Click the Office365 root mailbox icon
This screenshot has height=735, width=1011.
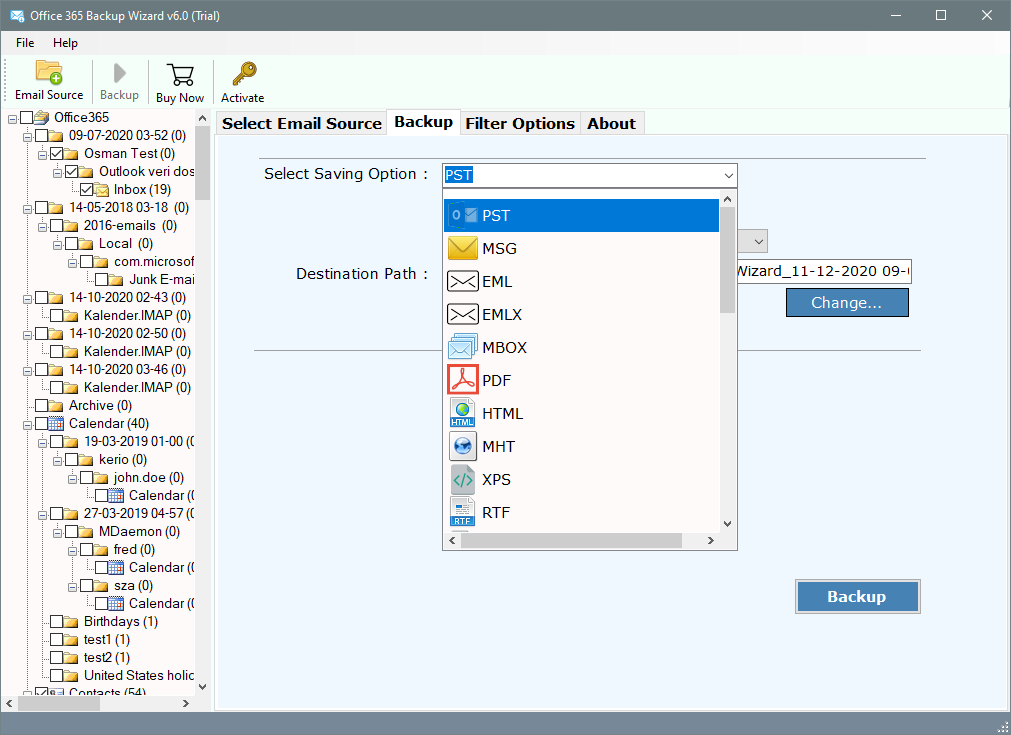42,117
